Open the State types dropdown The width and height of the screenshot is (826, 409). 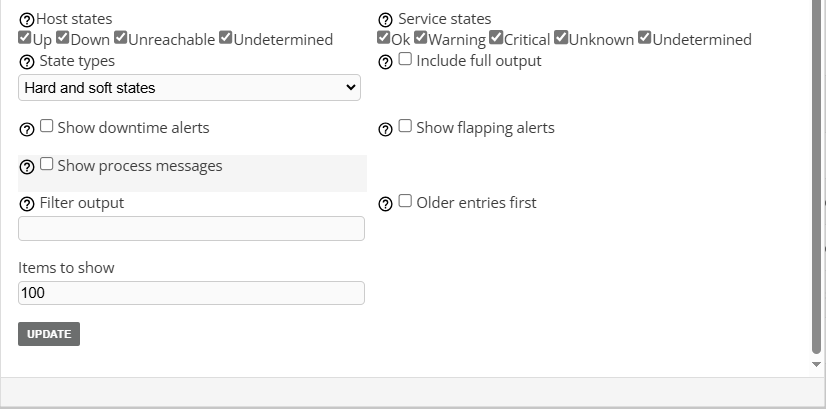click(189, 88)
